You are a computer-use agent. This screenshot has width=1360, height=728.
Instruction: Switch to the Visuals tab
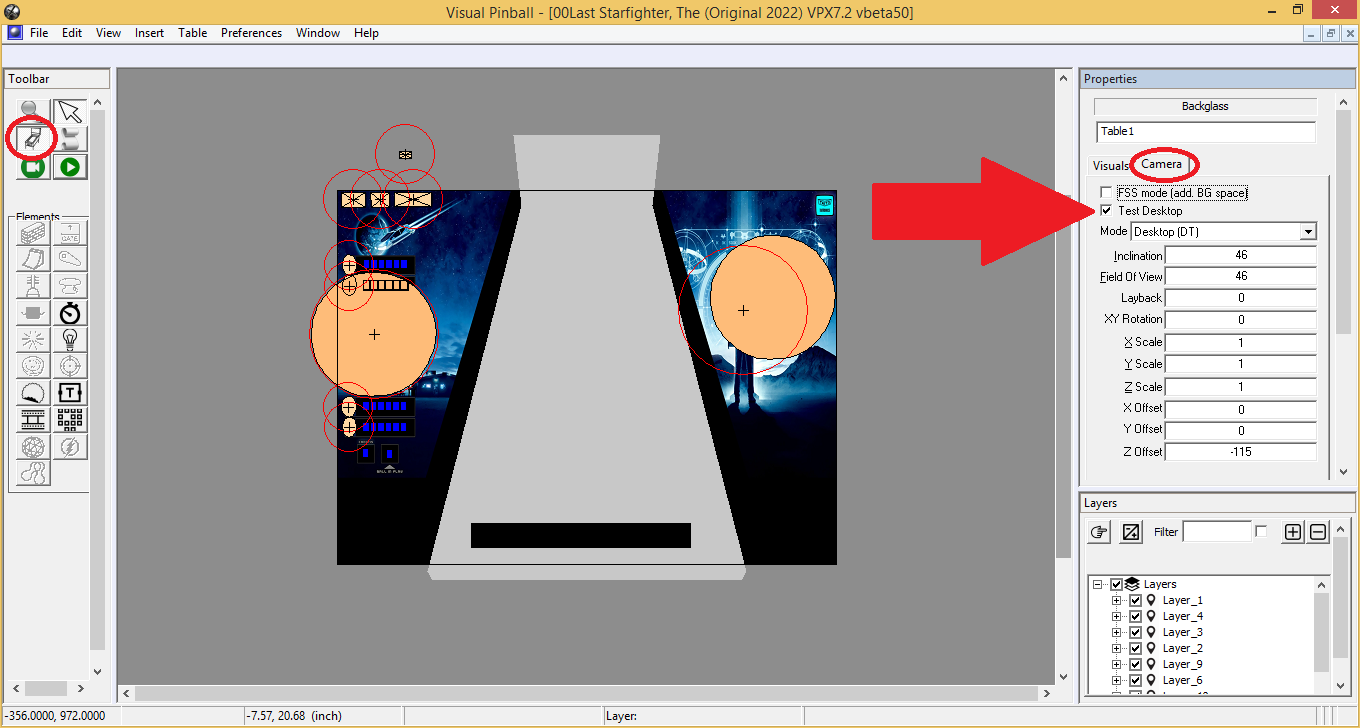1110,165
